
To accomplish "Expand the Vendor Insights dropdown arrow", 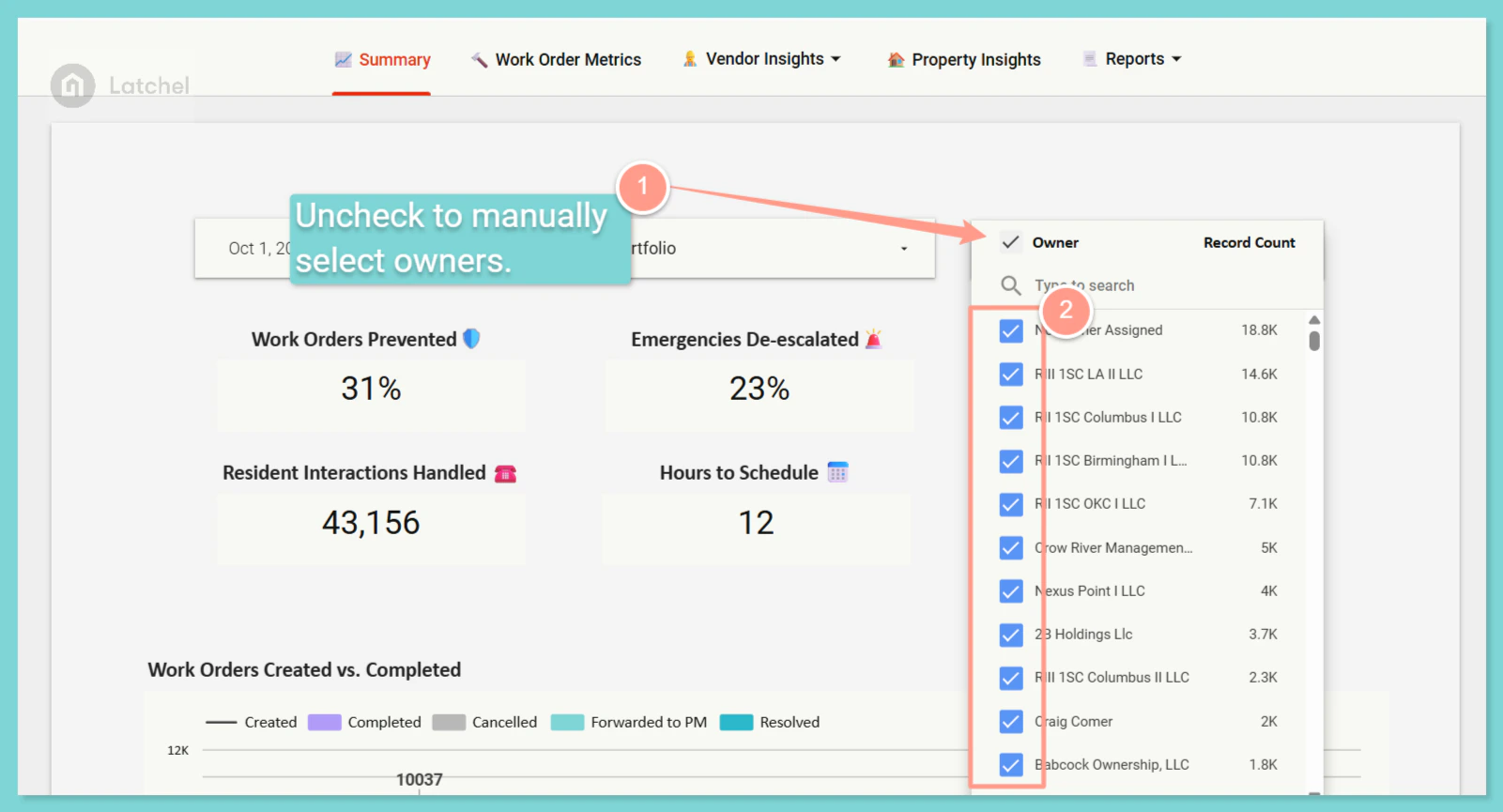I will pos(836,59).
